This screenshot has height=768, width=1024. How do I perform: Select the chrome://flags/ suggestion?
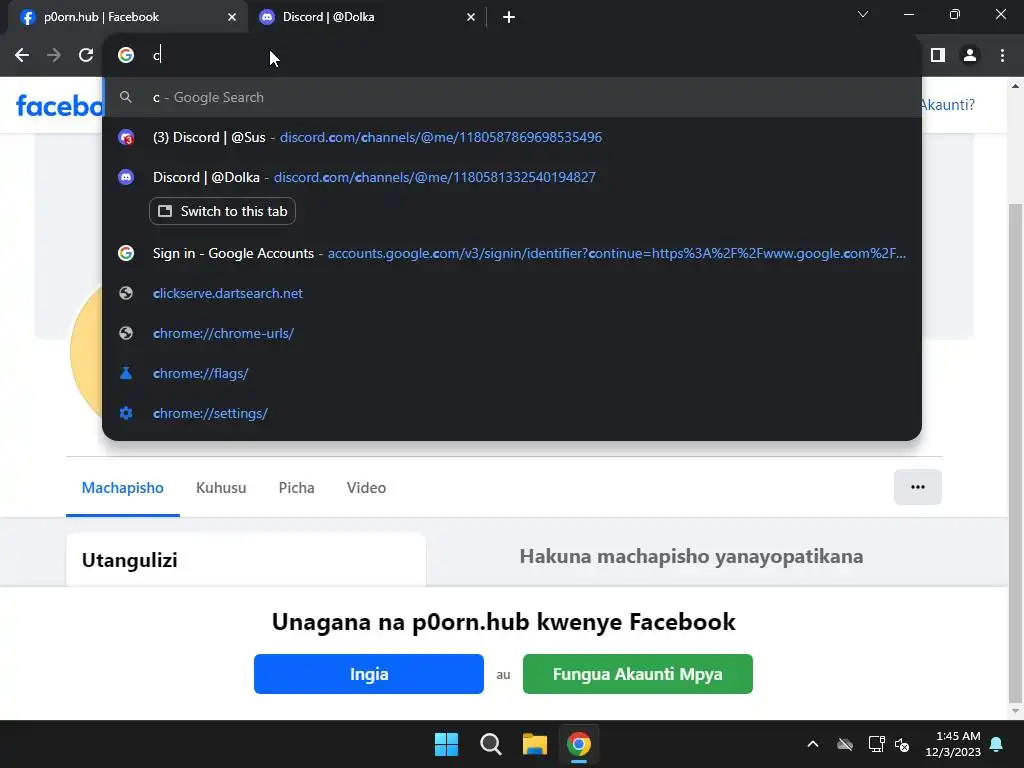(512, 374)
